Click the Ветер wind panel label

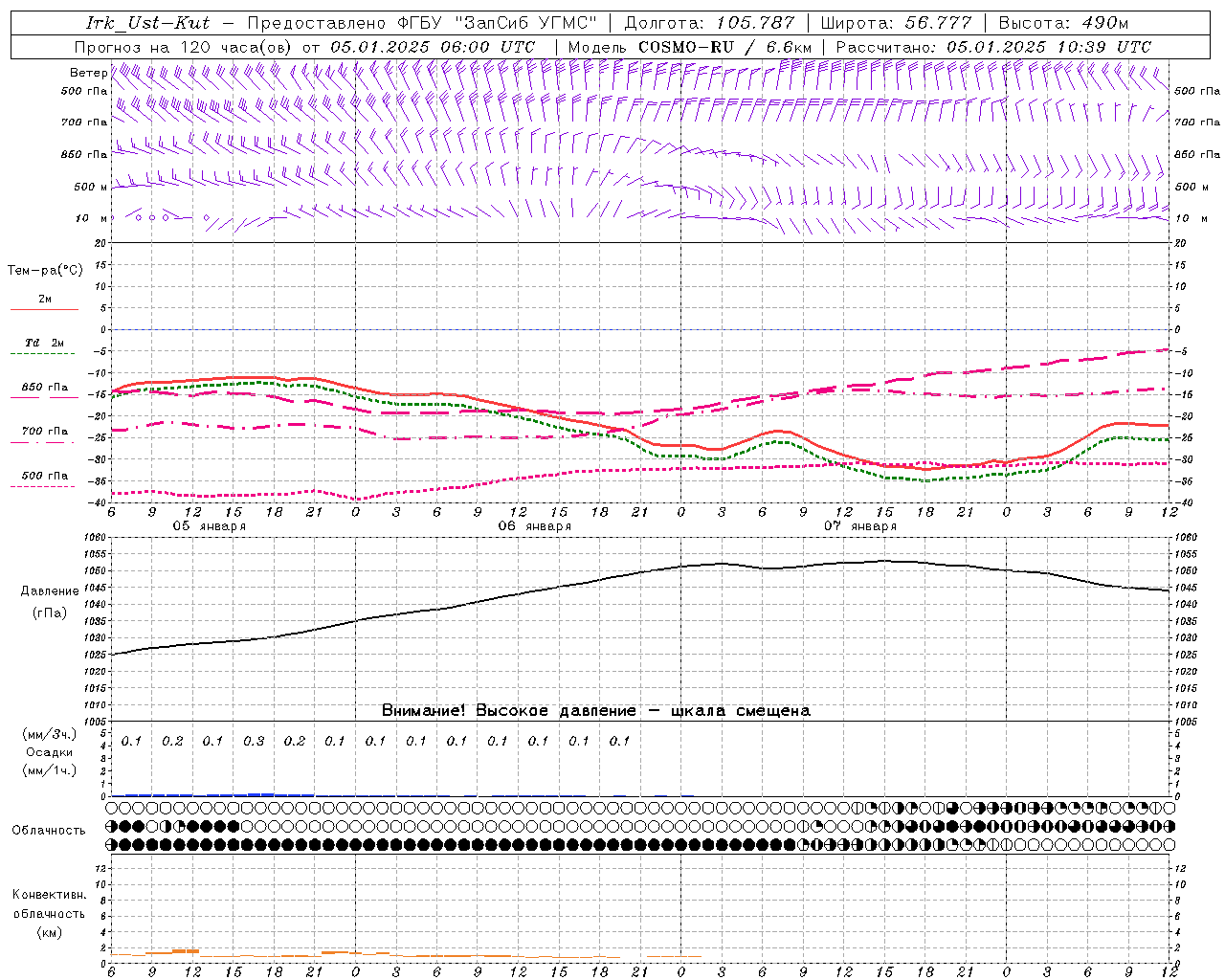(88, 73)
